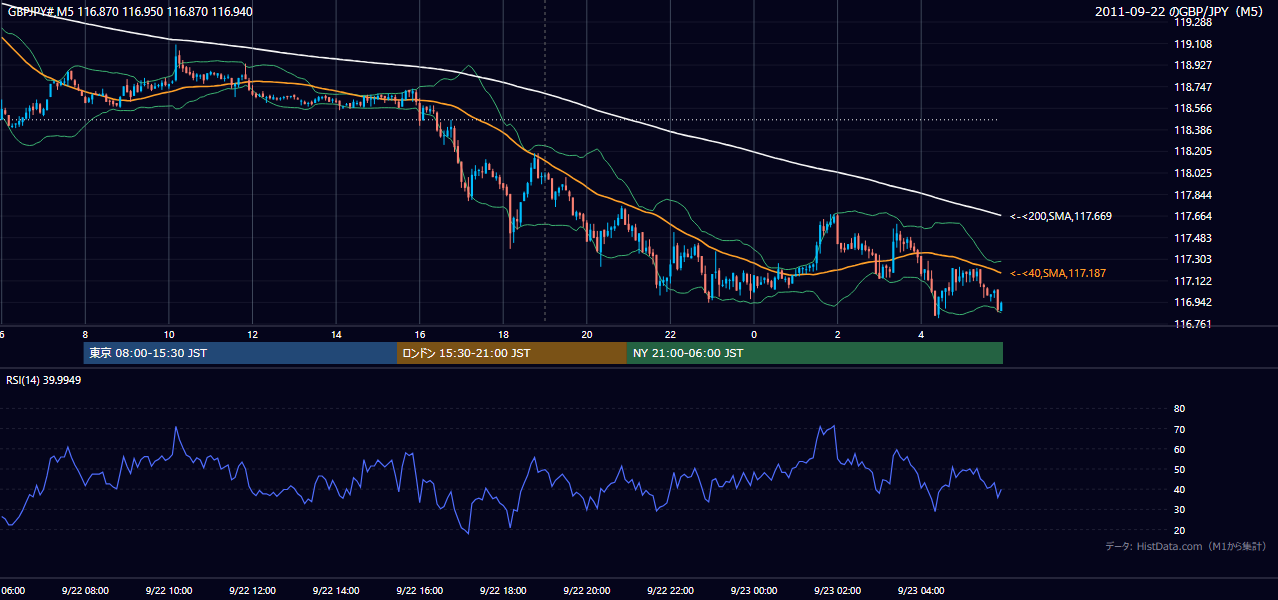Click the 119.288 price axis value
The image size is (1278, 600).
click(1192, 22)
